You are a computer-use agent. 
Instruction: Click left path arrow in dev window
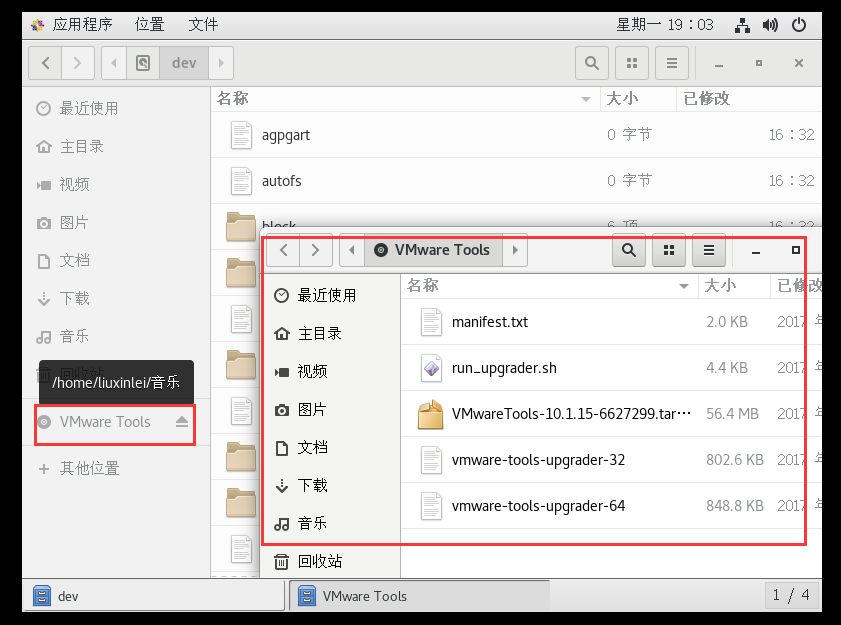point(114,63)
